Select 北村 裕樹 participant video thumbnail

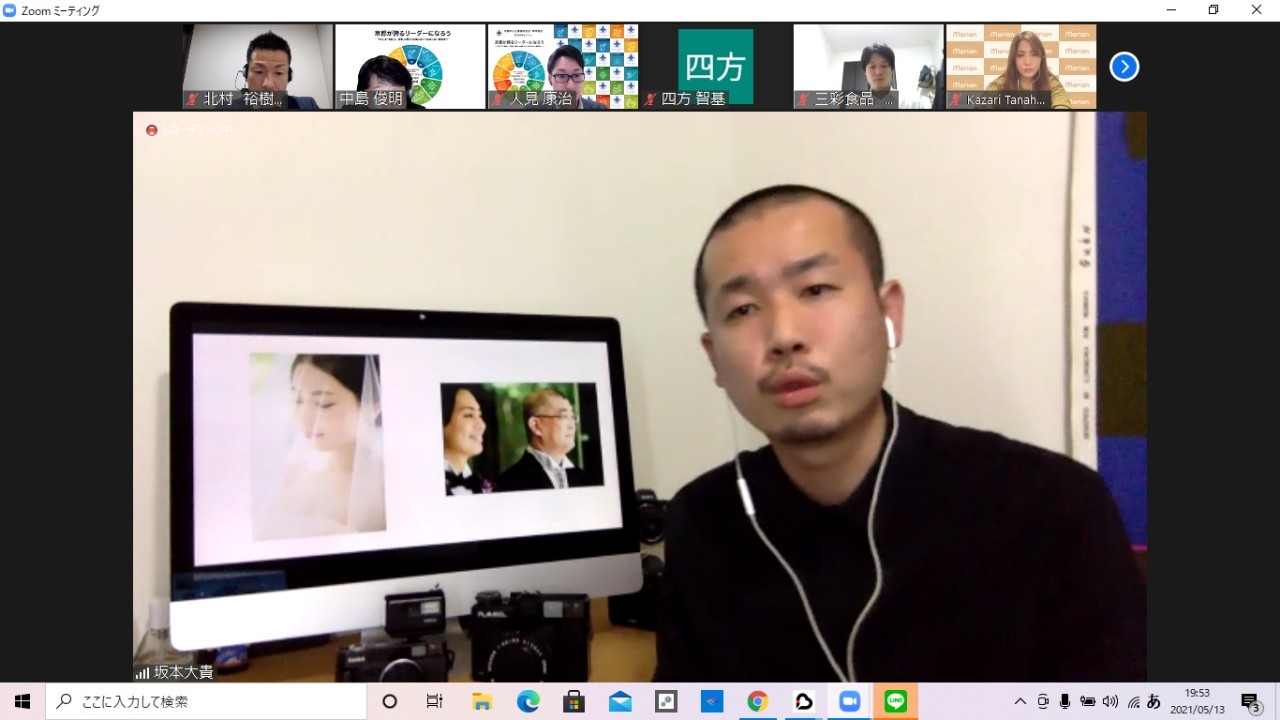258,66
